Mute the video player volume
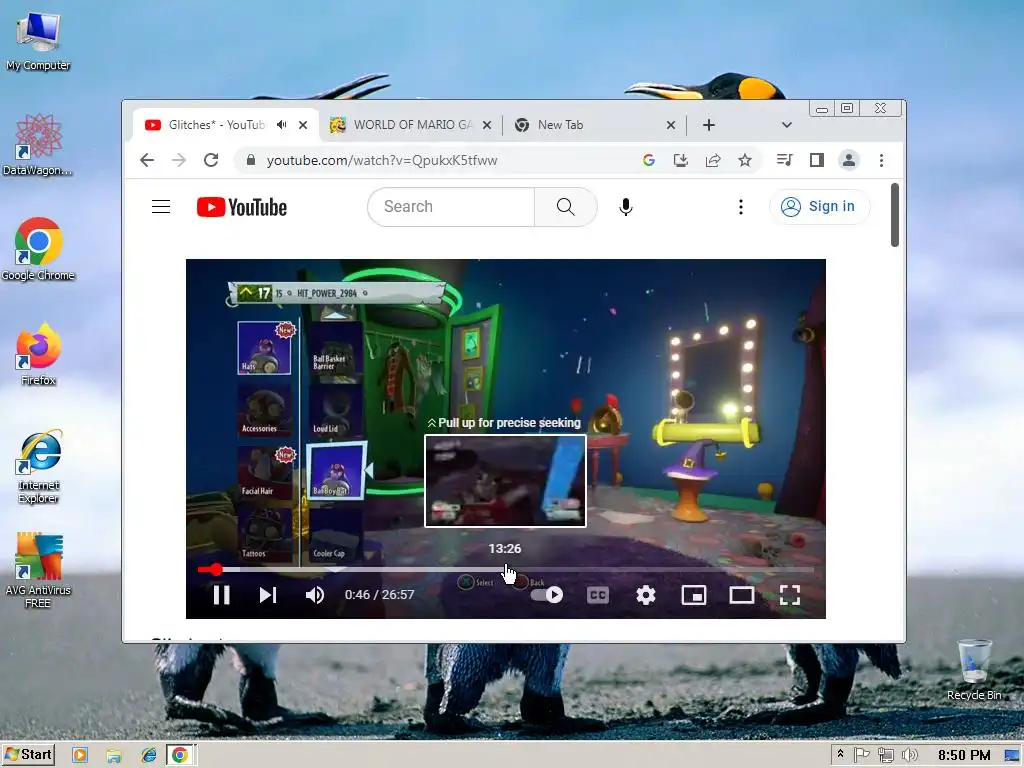The width and height of the screenshot is (1024, 768). point(315,595)
